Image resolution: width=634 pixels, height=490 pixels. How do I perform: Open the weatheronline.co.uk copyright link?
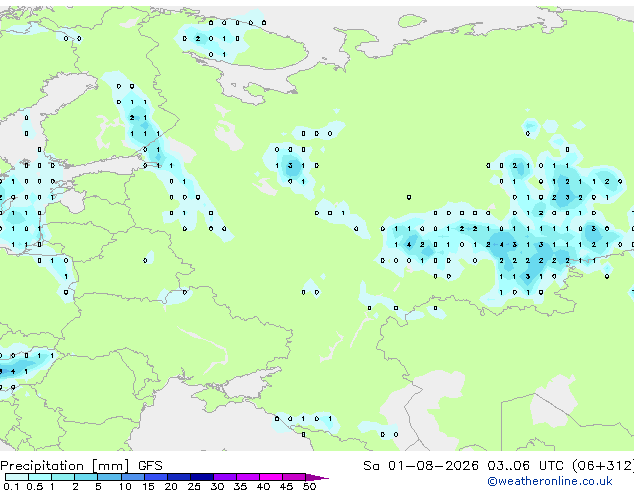(550, 481)
